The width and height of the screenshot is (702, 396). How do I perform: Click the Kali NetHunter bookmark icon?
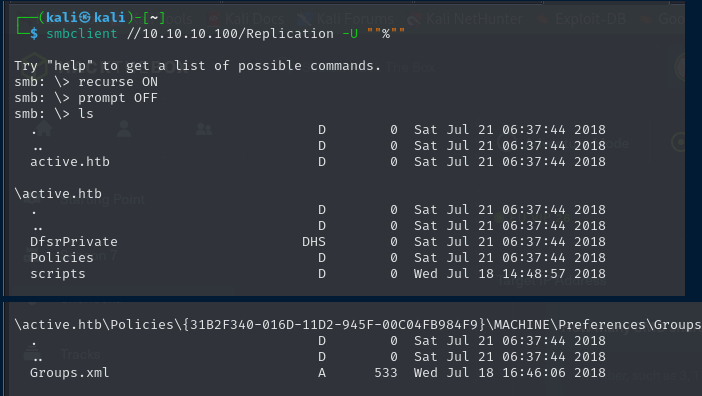[414, 19]
